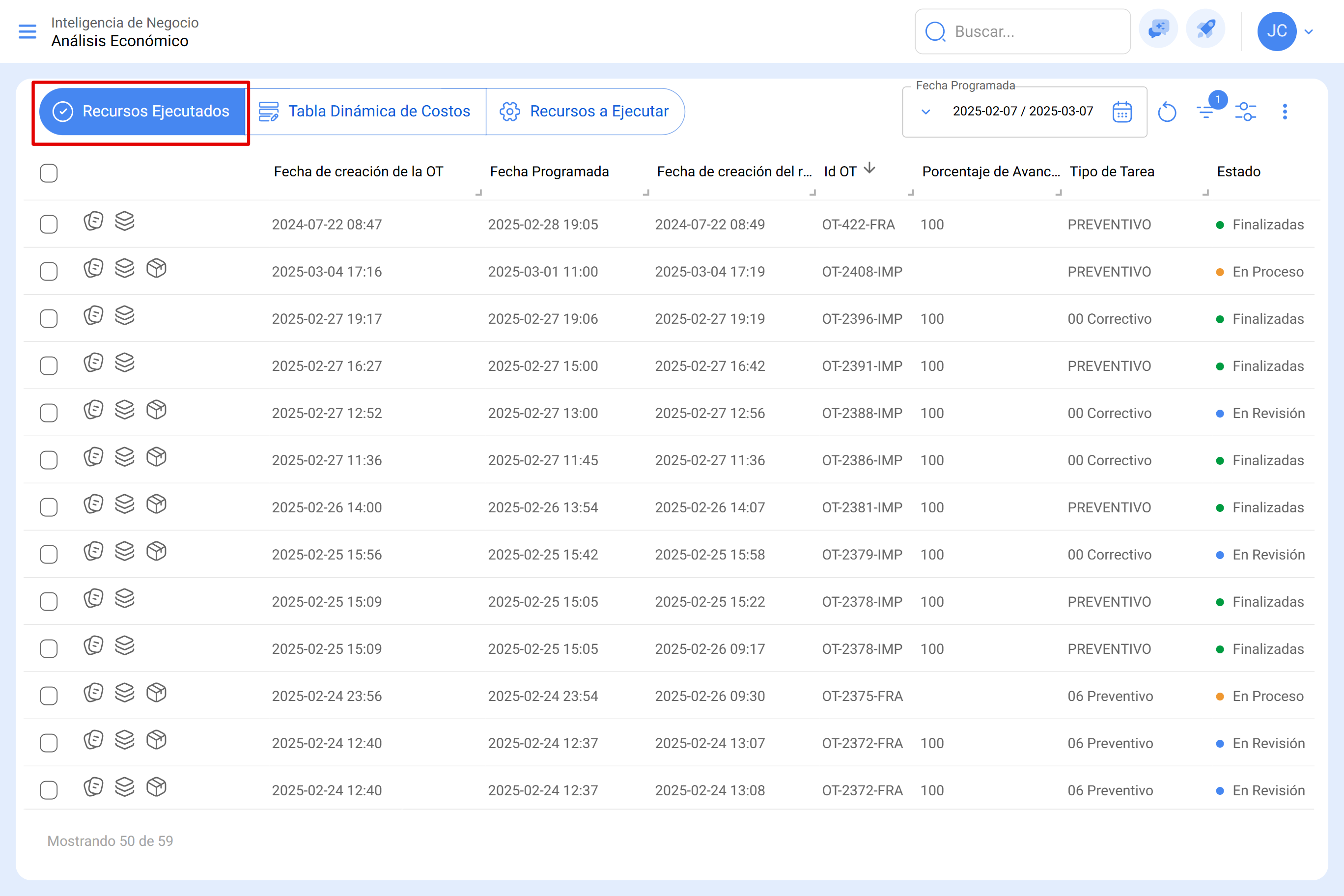Tick the checkbox on the OT-2375-FRA row
The width and height of the screenshot is (1344, 896).
coord(49,696)
